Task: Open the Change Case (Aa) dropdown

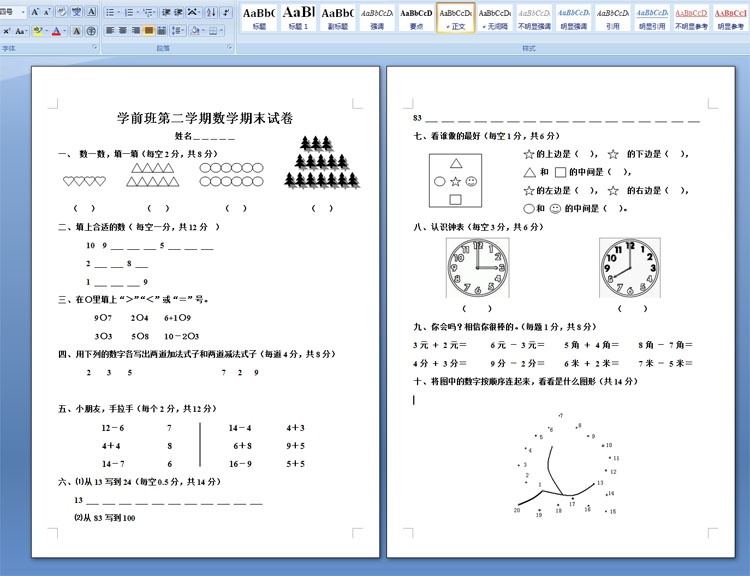Action: (x=21, y=31)
